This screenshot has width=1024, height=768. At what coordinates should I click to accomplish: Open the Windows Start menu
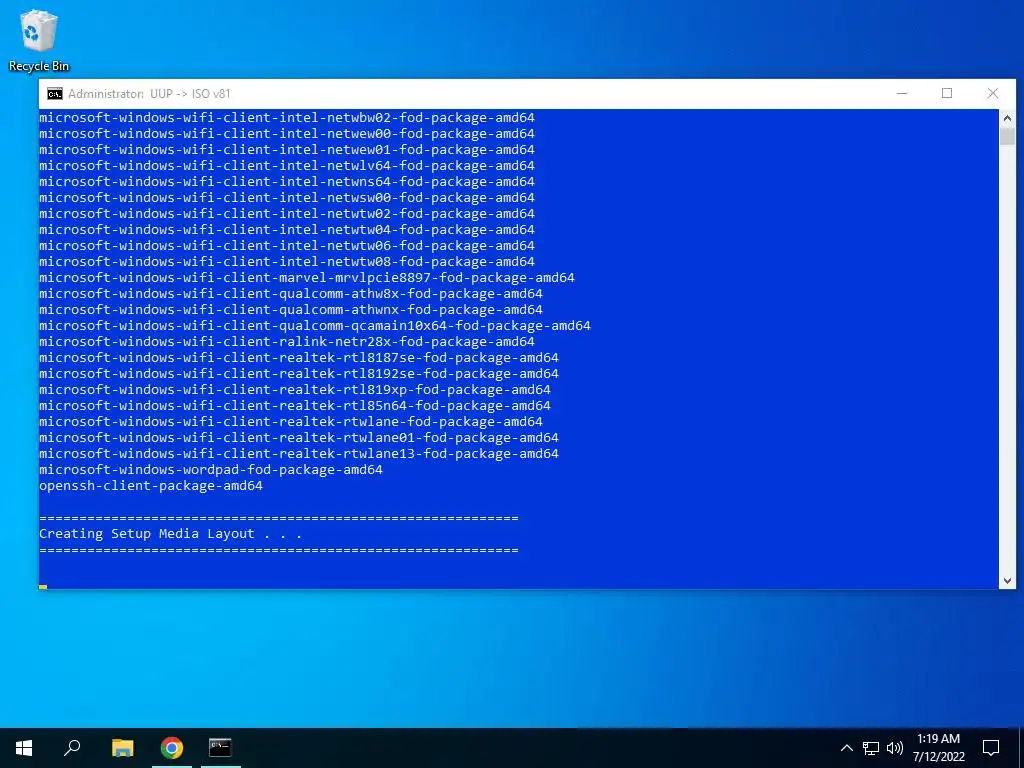point(24,748)
